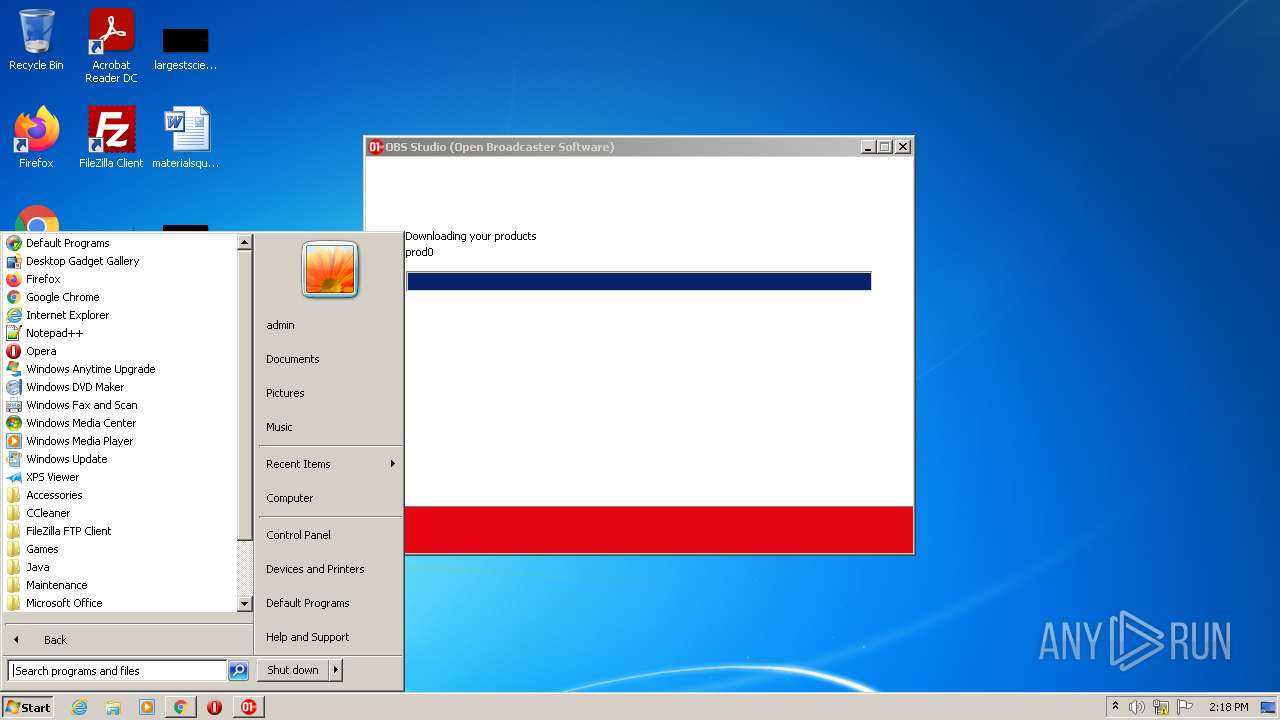Click programs list scrollbar up arrow
The image size is (1280, 720).
[244, 242]
